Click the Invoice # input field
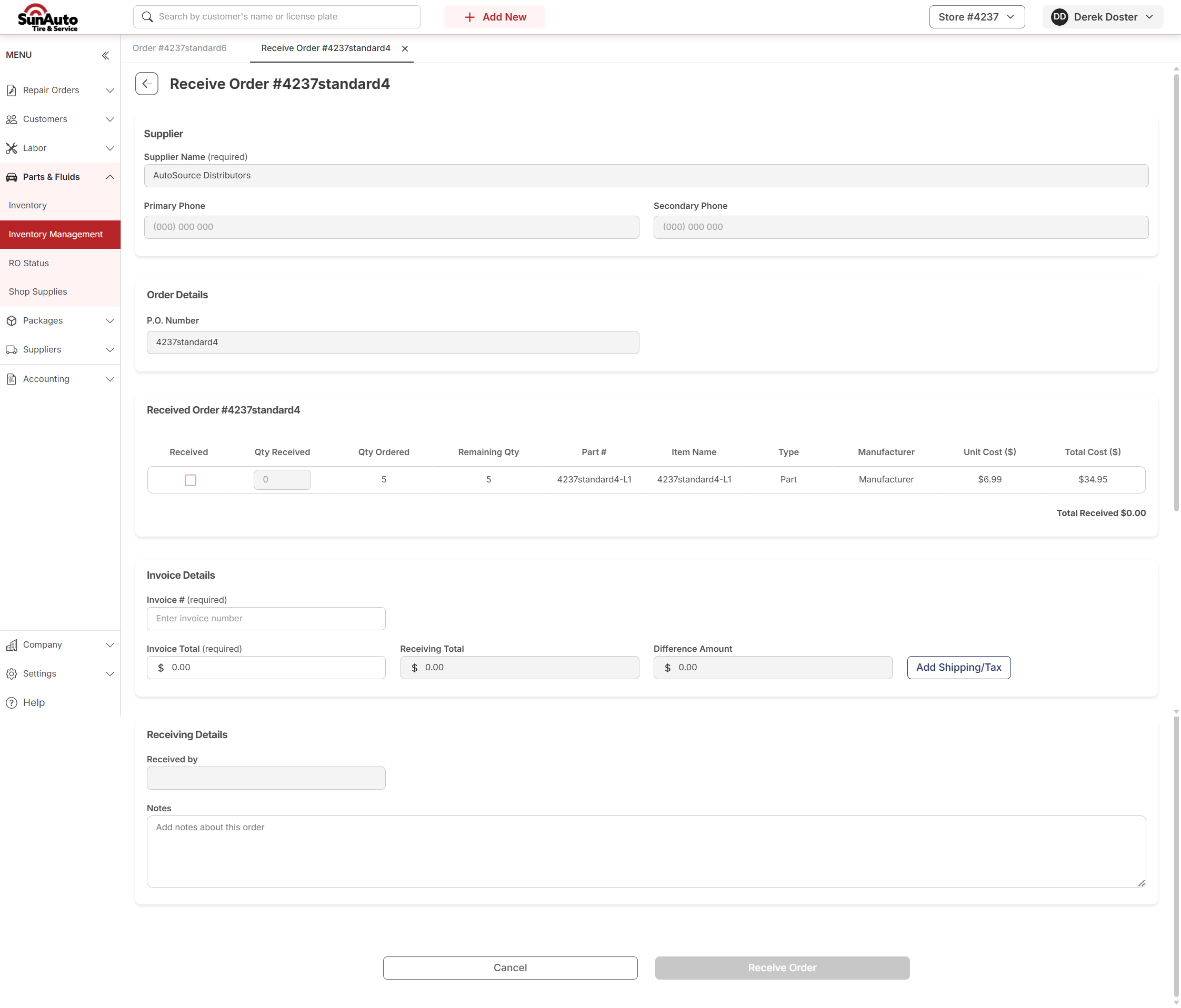This screenshot has height=1008, width=1181. (266, 618)
